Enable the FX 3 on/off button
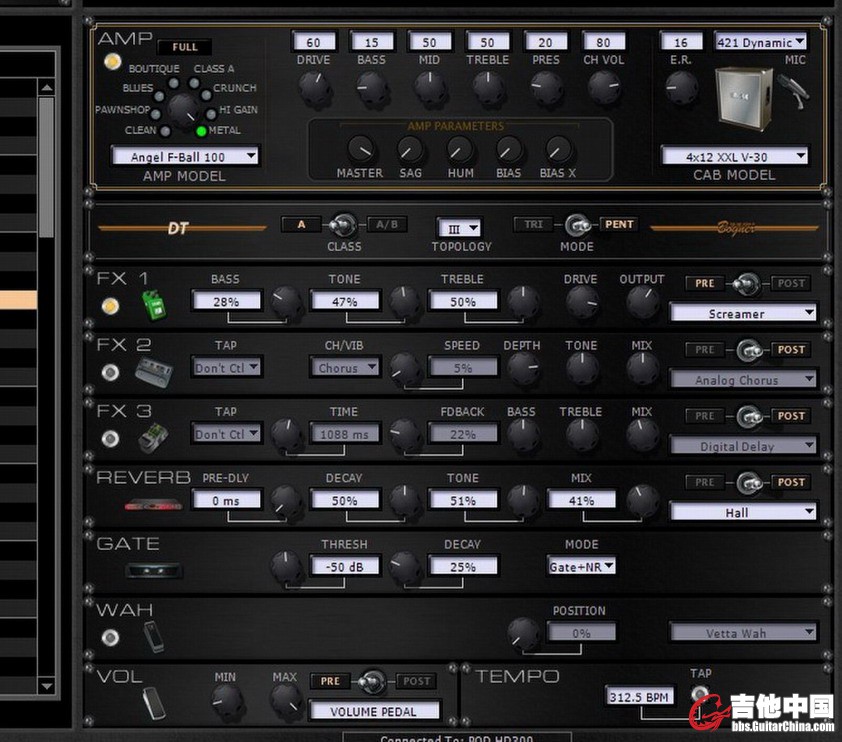 coord(110,439)
